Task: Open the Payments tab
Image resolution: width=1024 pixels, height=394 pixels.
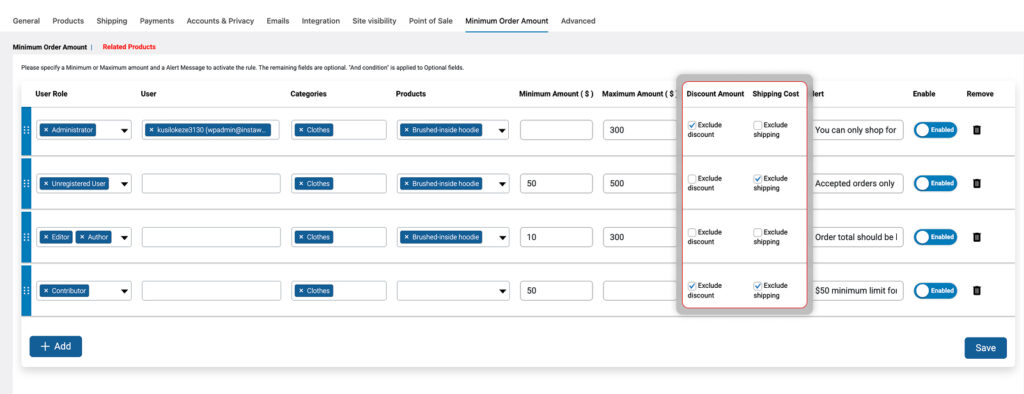Action: [157, 21]
